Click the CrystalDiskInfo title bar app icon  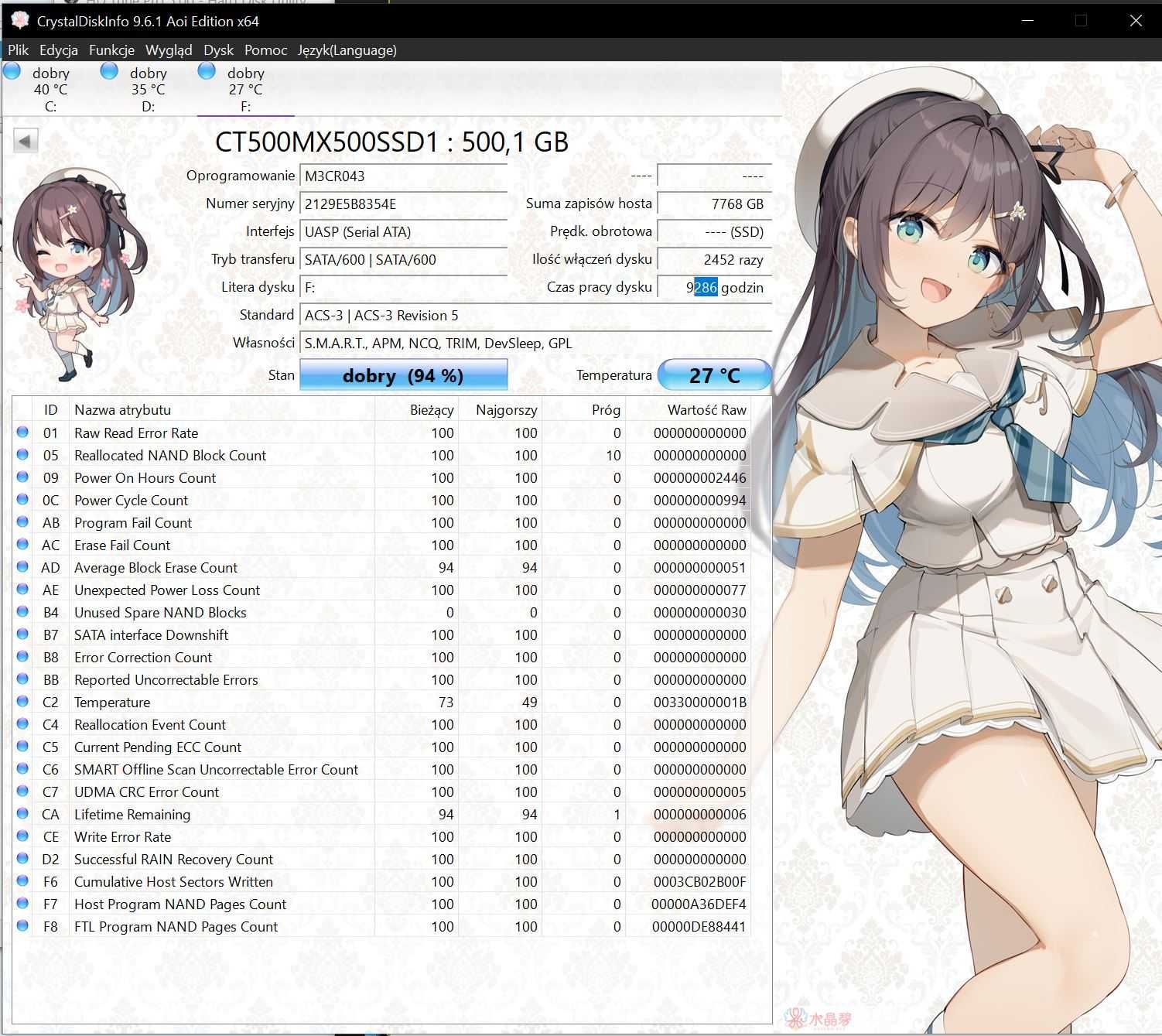(19, 21)
